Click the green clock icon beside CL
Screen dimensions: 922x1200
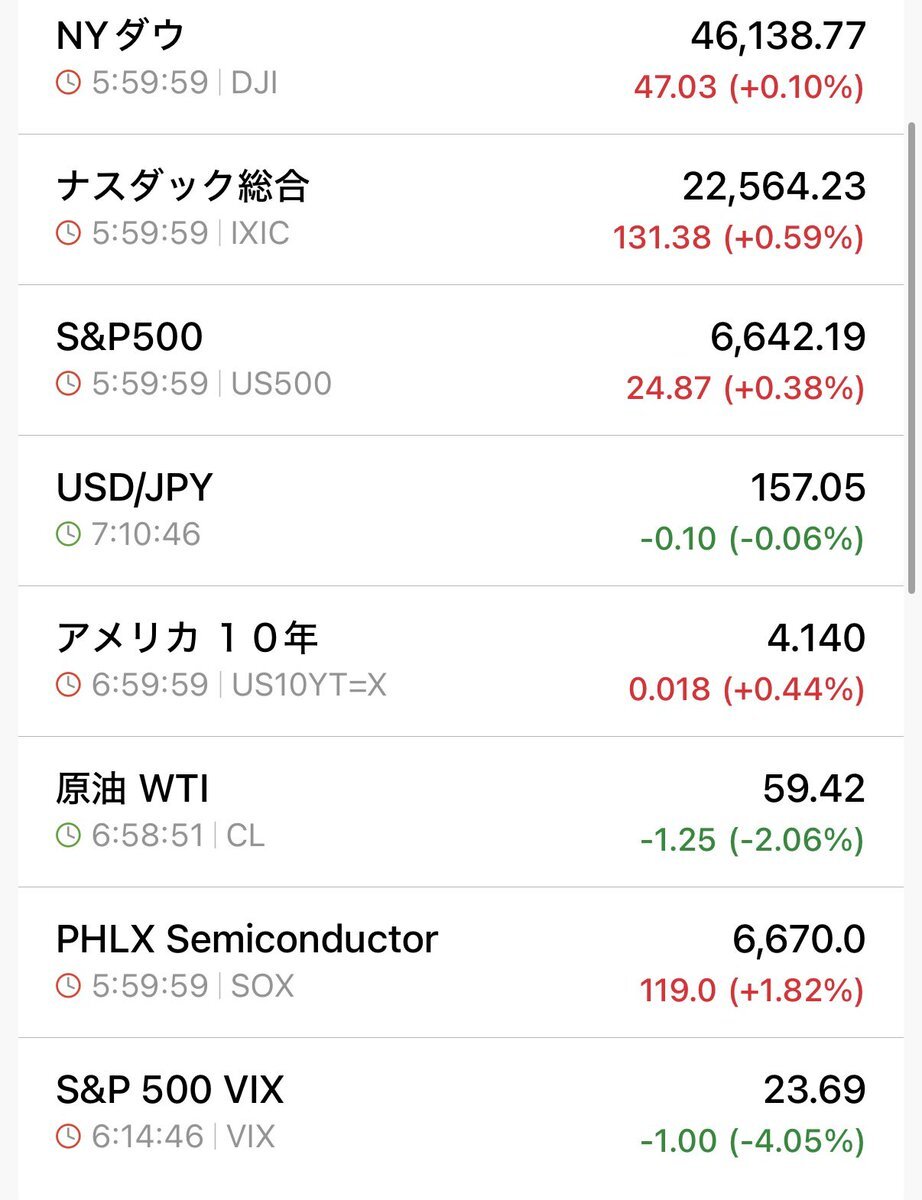point(68,835)
